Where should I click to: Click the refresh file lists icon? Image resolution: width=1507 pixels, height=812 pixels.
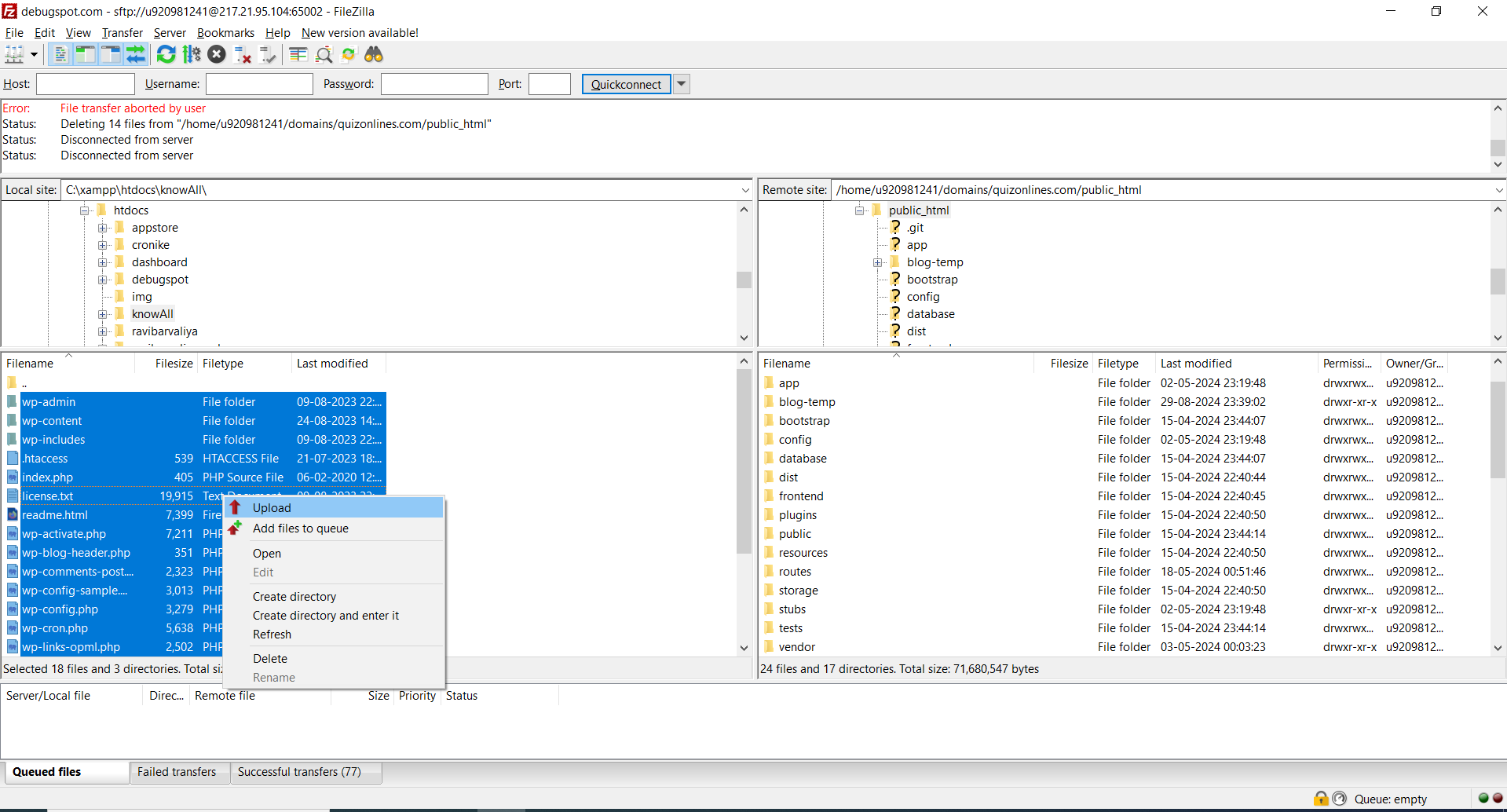(166, 54)
